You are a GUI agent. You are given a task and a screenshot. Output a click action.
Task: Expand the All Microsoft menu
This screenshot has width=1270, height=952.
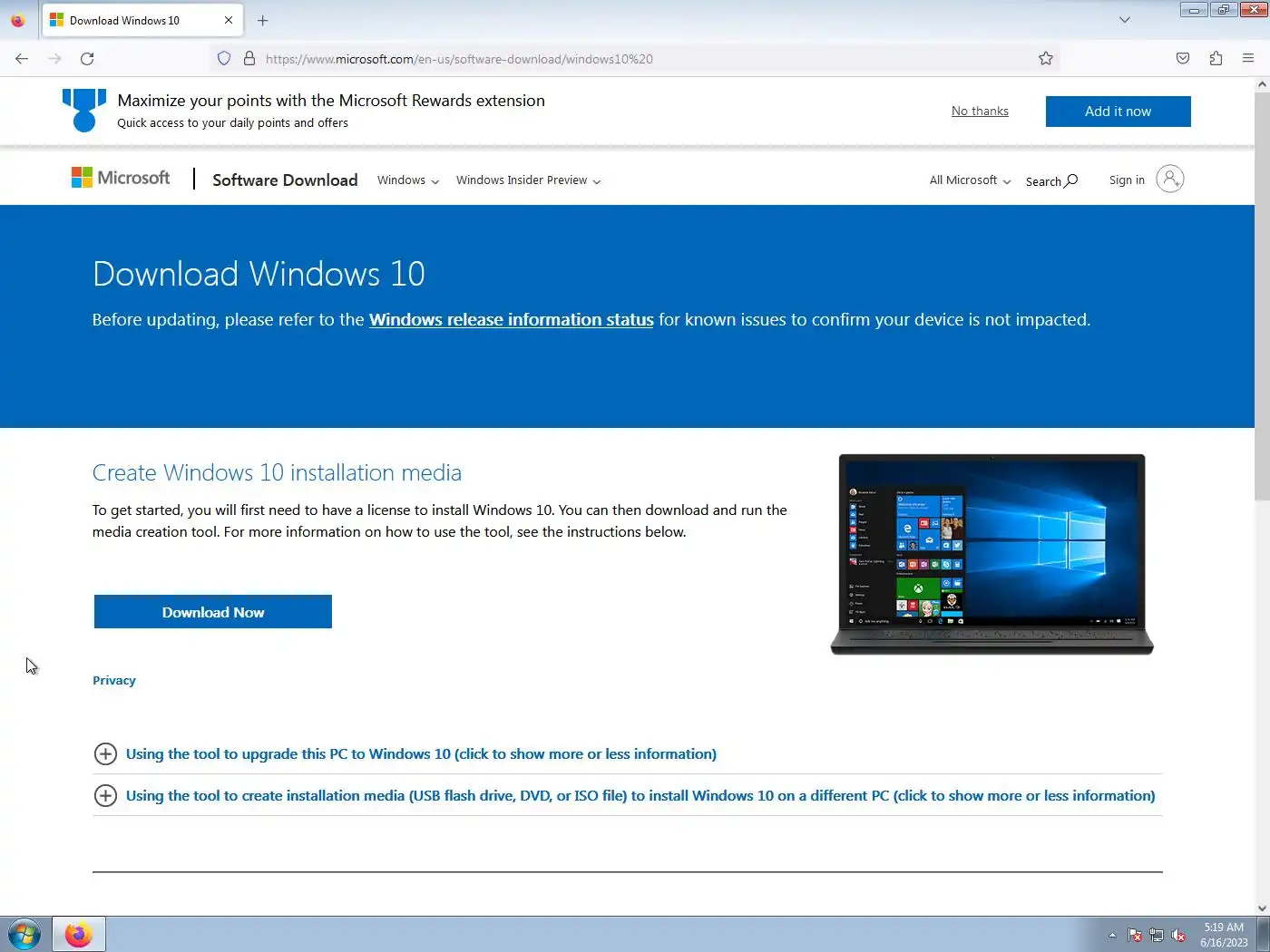tap(970, 180)
